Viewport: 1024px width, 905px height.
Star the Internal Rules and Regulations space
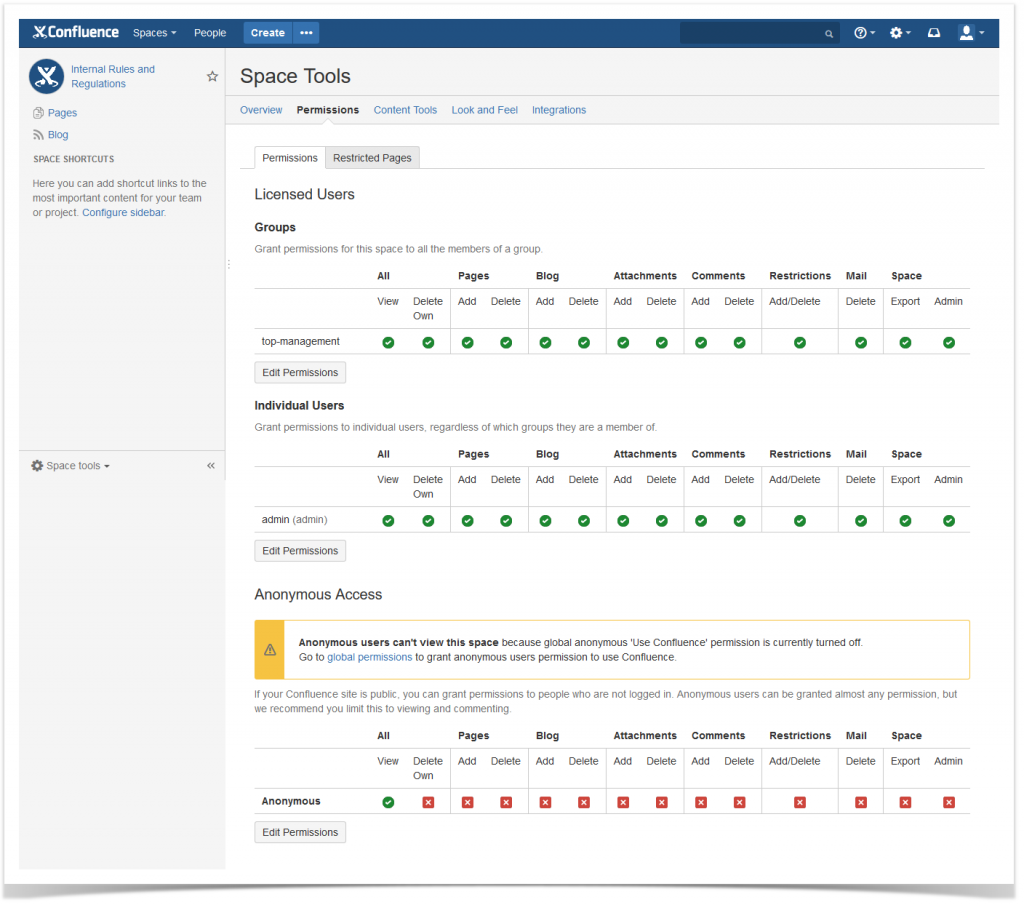point(212,76)
